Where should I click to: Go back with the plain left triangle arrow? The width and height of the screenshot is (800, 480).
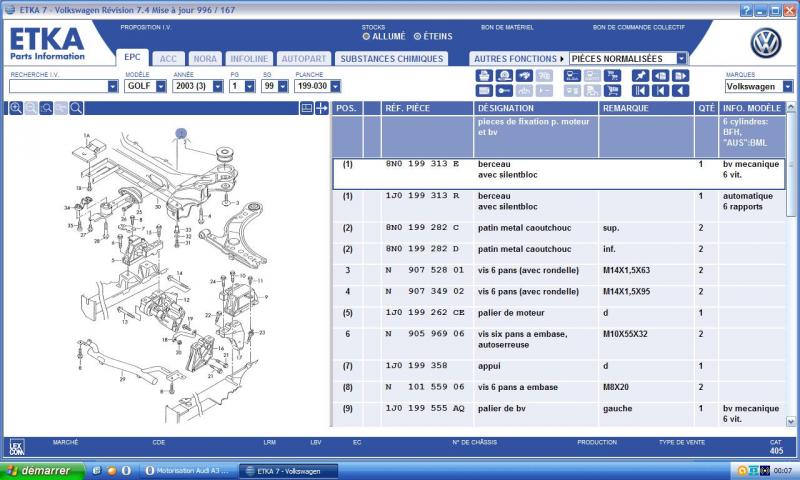pyautogui.click(x=680, y=91)
